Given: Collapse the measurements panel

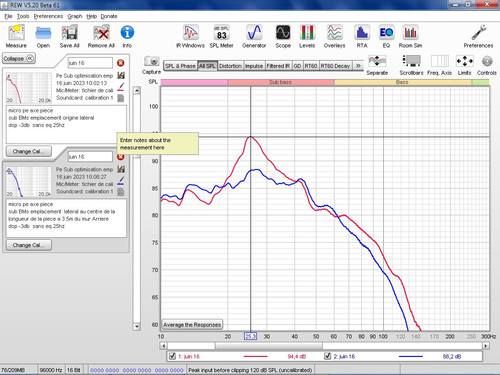Looking at the screenshot, I should point(19,58).
